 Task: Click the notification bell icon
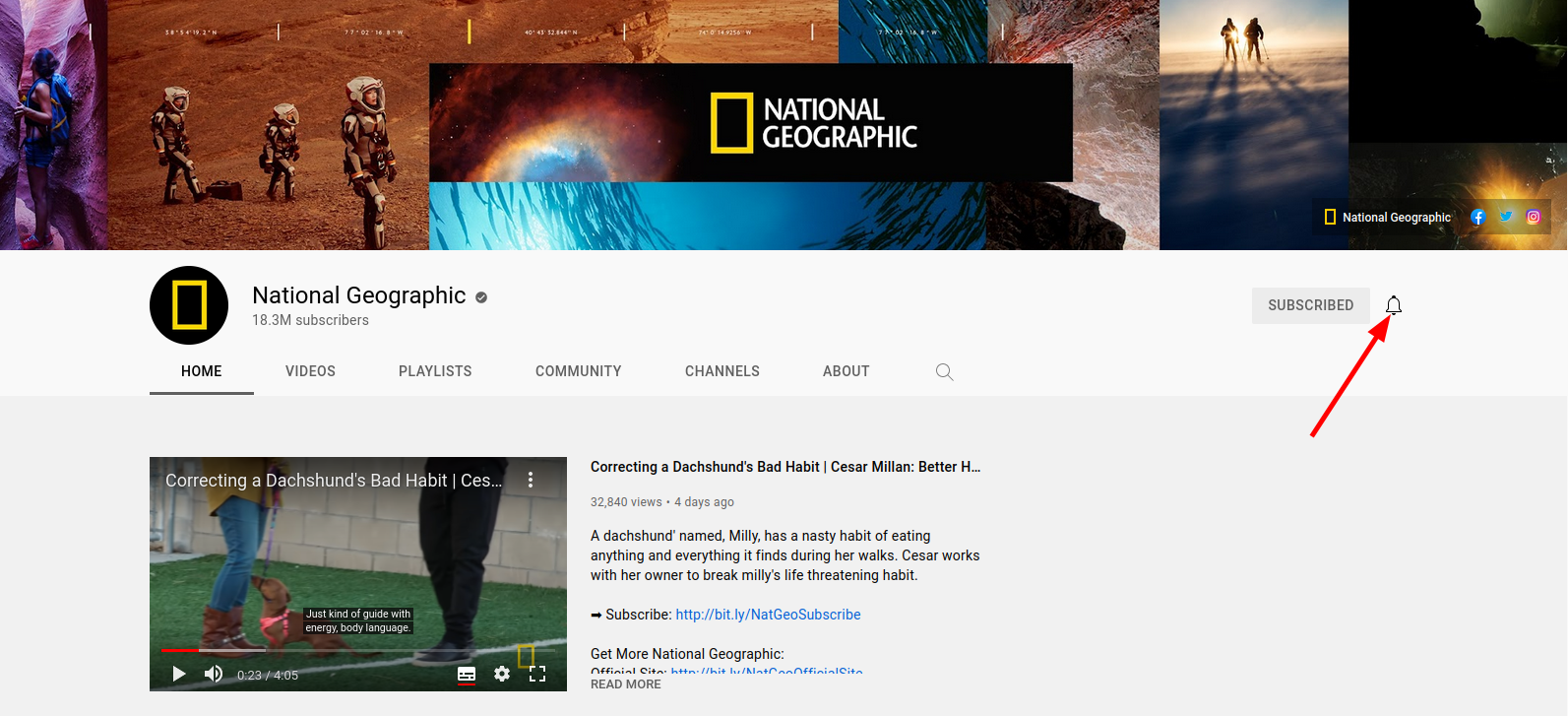coord(1393,305)
